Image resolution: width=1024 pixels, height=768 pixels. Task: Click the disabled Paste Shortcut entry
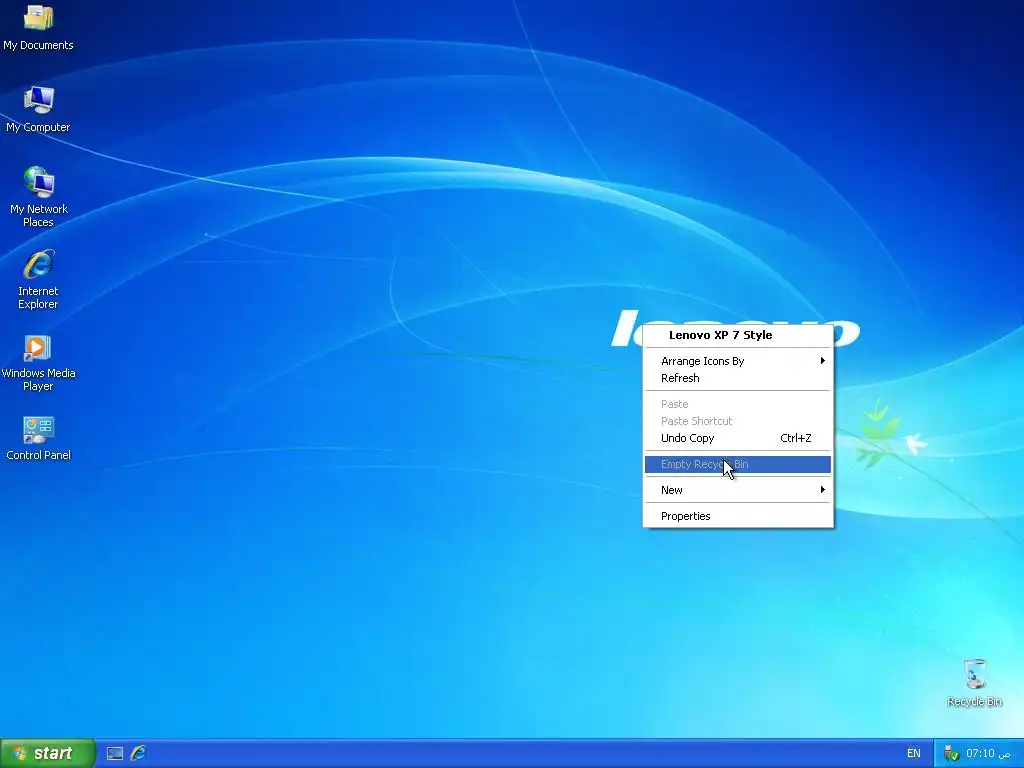tap(738, 421)
